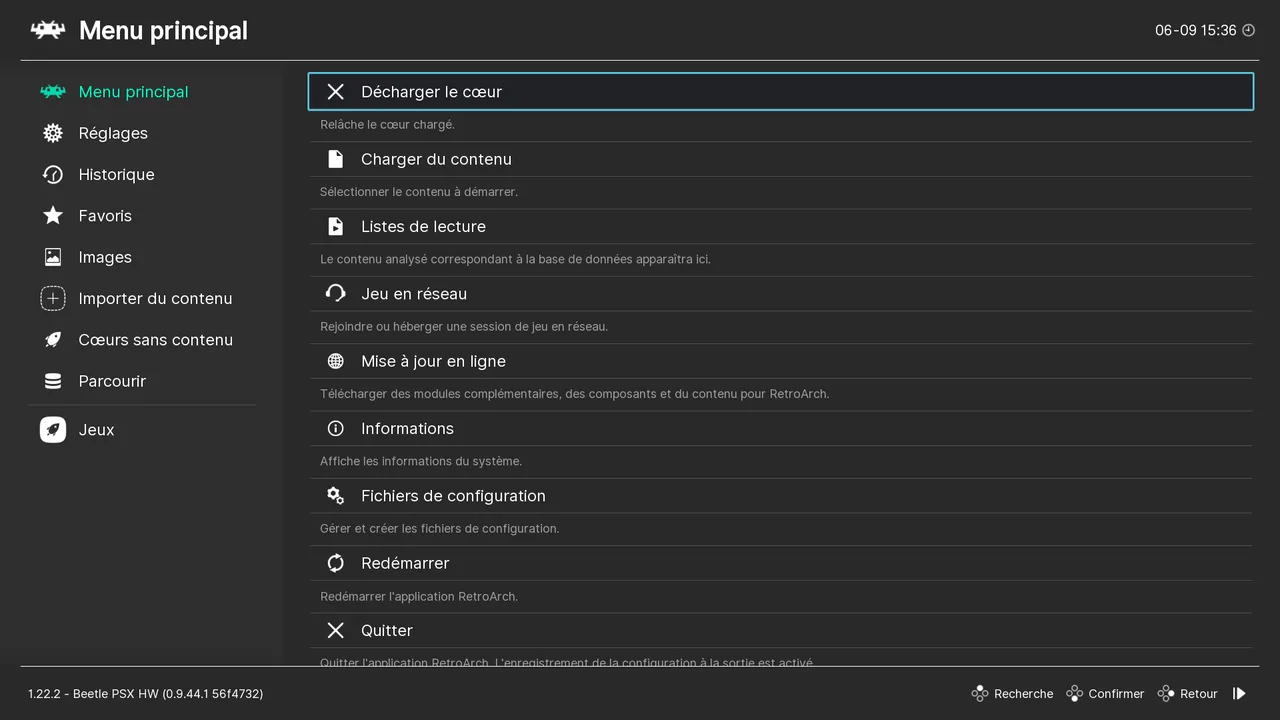
Task: Switch to the Réglages sidebar entry
Action: pyautogui.click(x=142, y=133)
